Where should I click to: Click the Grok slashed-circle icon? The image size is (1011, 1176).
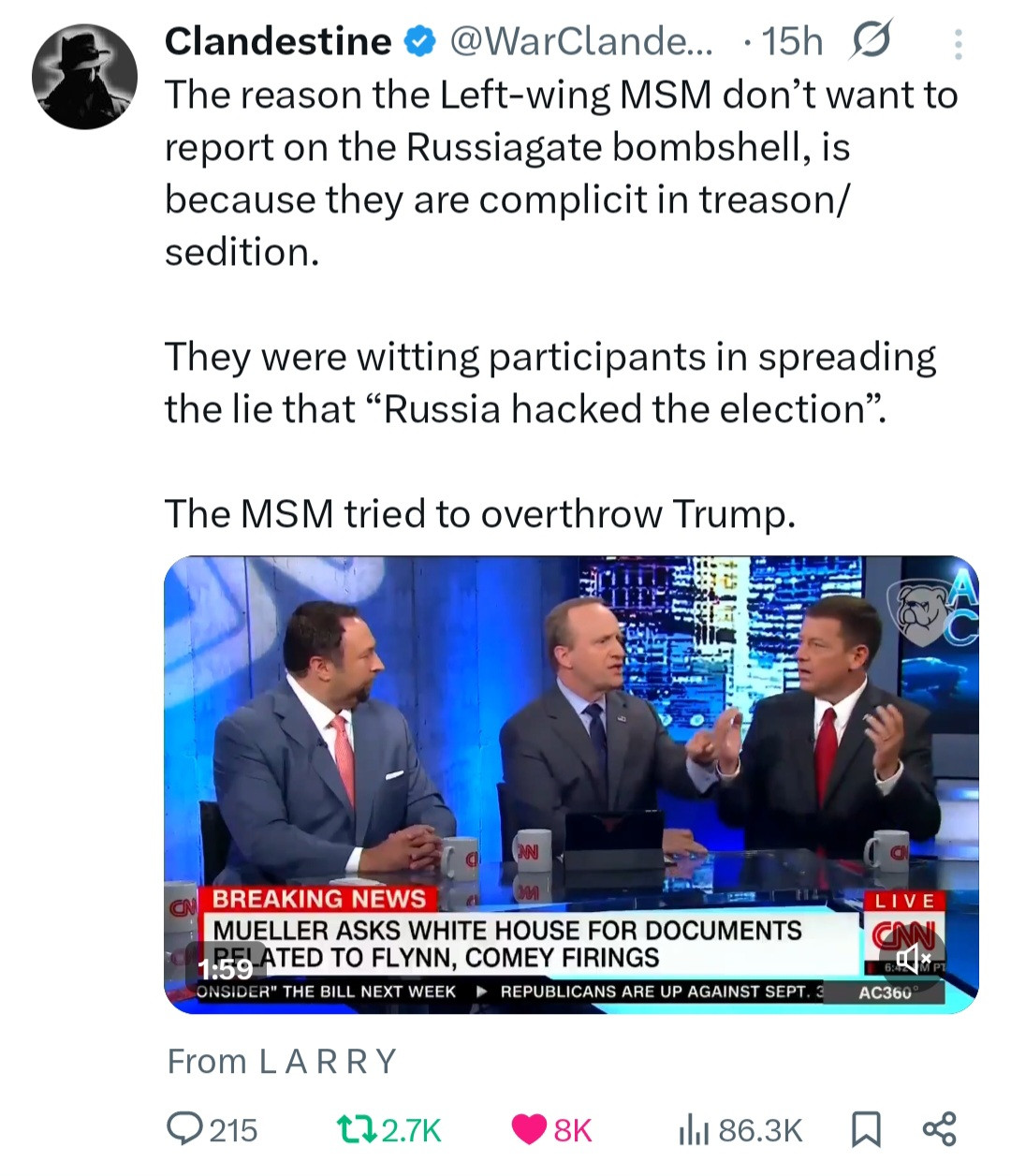(x=870, y=41)
